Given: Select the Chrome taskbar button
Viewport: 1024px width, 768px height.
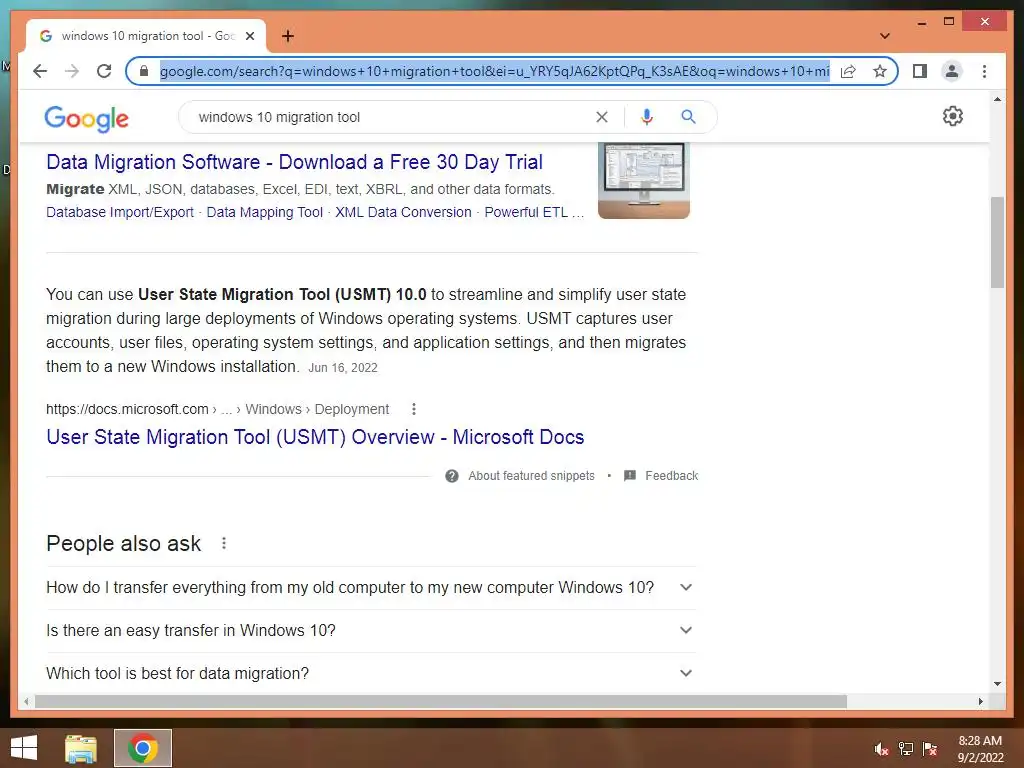Looking at the screenshot, I should click(x=143, y=748).
